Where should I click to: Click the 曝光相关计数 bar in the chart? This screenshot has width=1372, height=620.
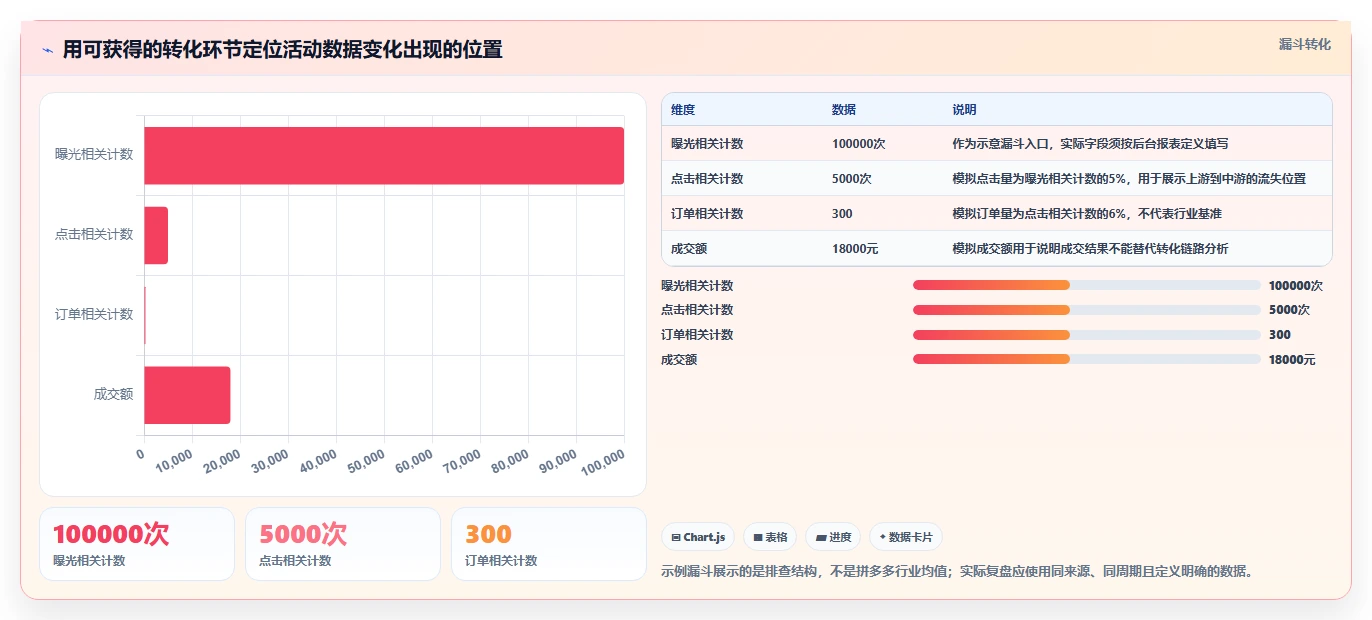point(384,155)
